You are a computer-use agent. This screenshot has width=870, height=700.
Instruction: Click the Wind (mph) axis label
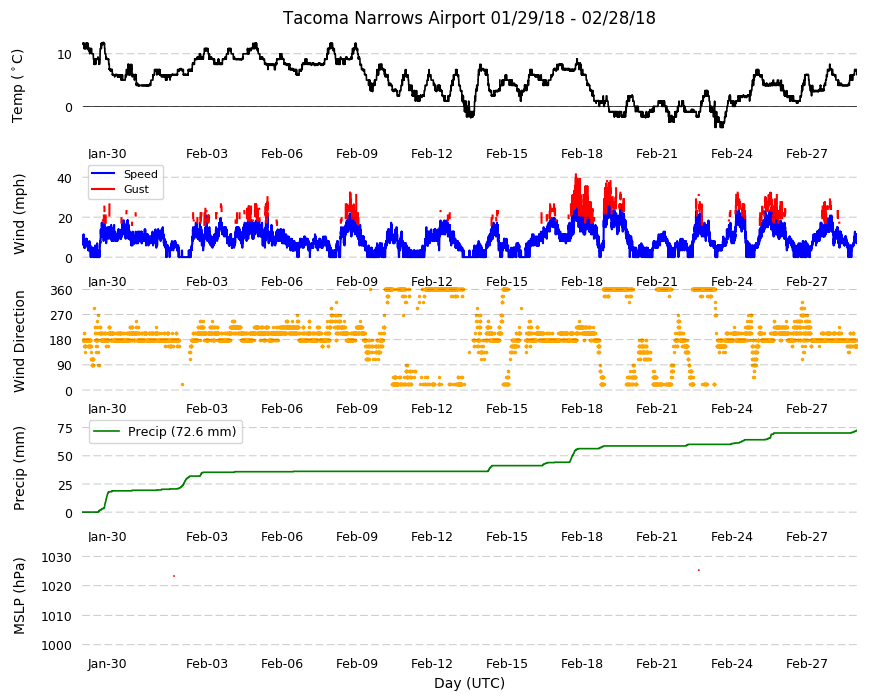tap(19, 214)
